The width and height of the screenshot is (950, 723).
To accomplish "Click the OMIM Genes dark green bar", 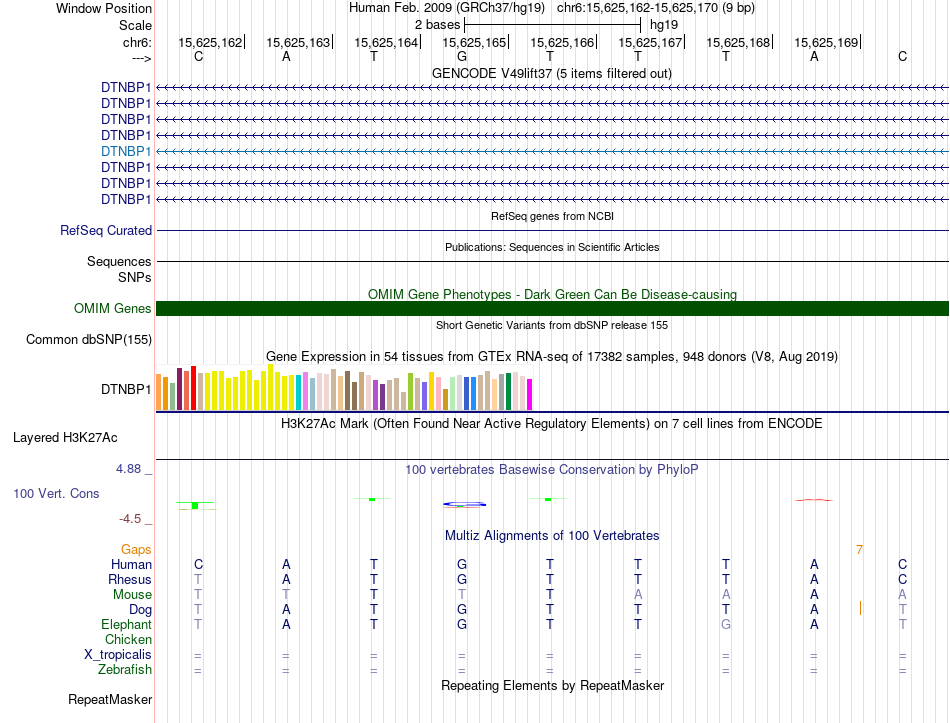I will coord(552,308).
